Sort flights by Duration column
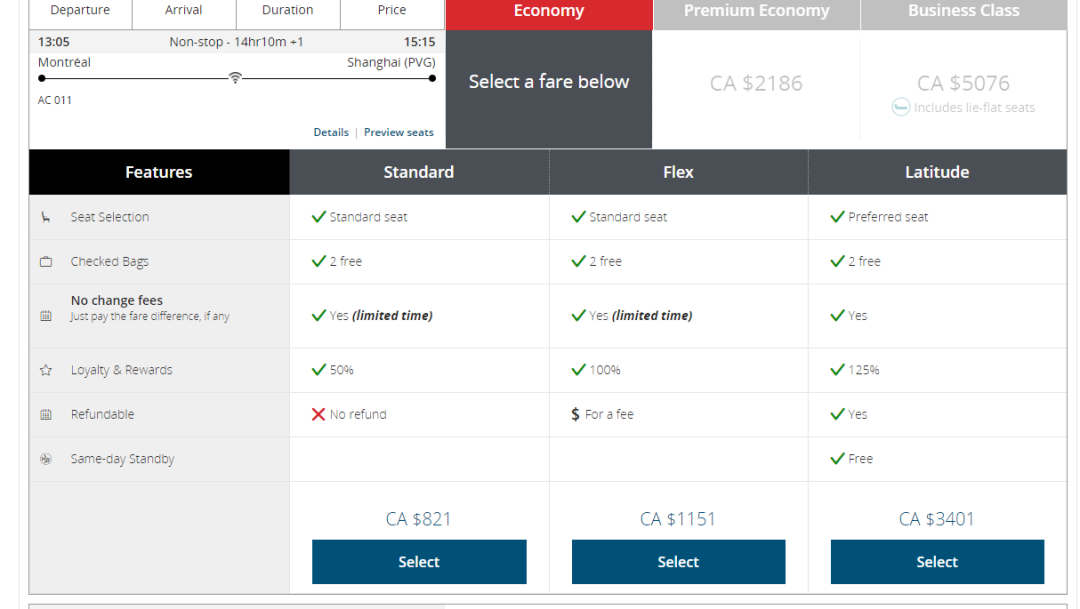1080x609 pixels. point(288,12)
